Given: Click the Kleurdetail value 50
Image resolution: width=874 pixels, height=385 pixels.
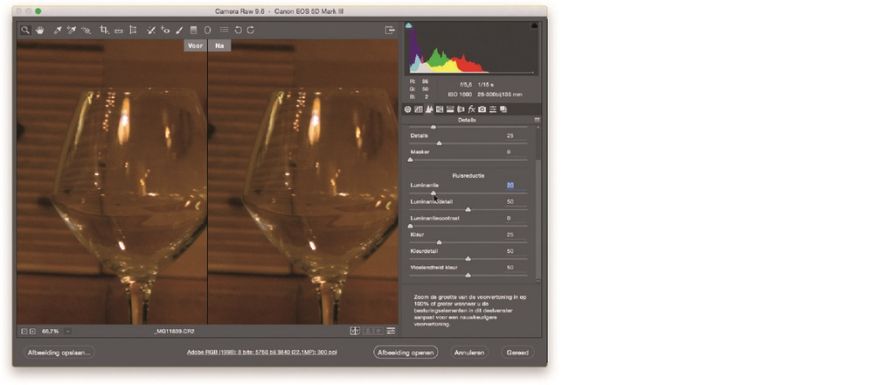Looking at the screenshot, I should pyautogui.click(x=510, y=251).
